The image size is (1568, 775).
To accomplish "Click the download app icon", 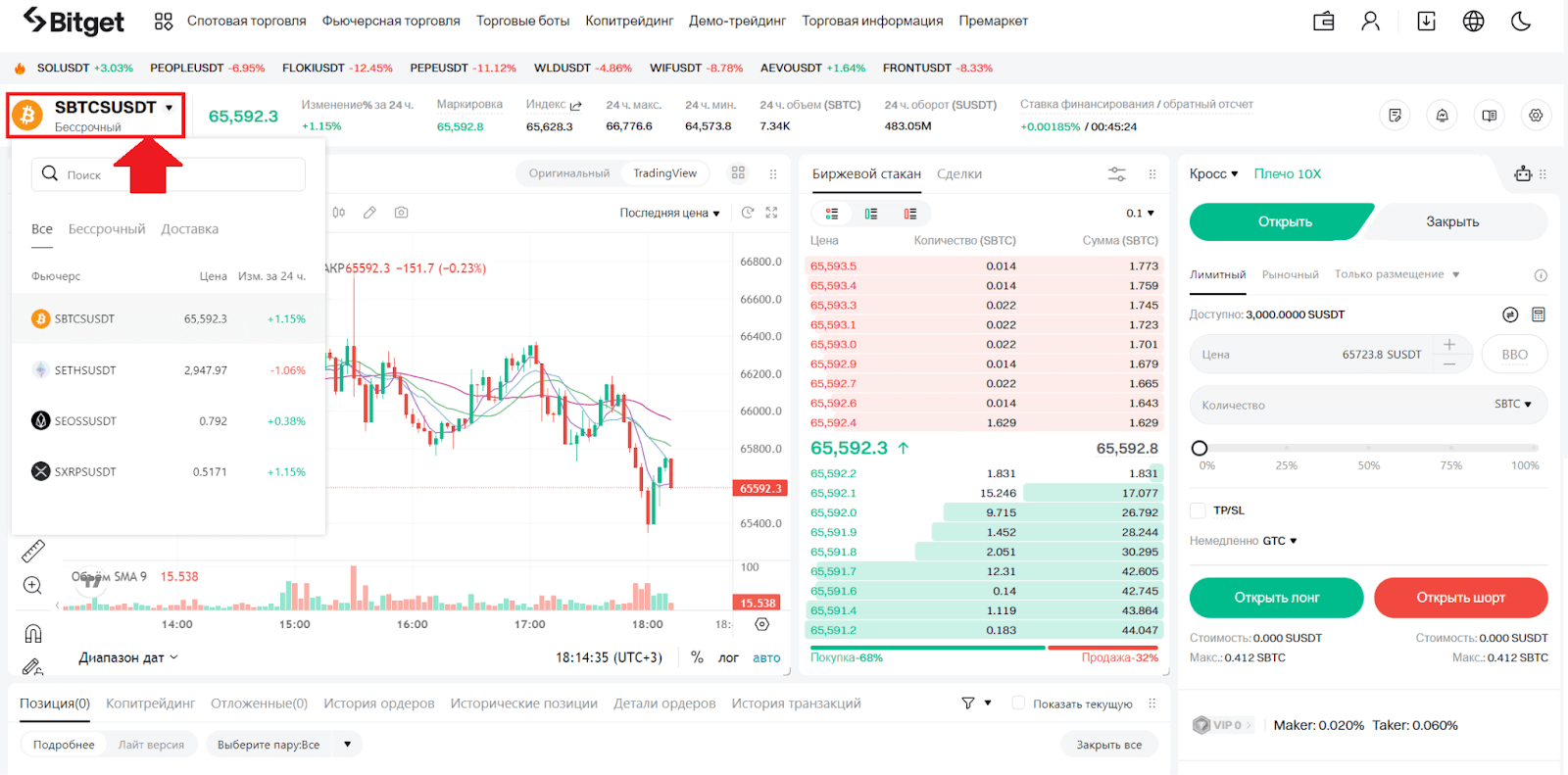I will click(x=1426, y=22).
